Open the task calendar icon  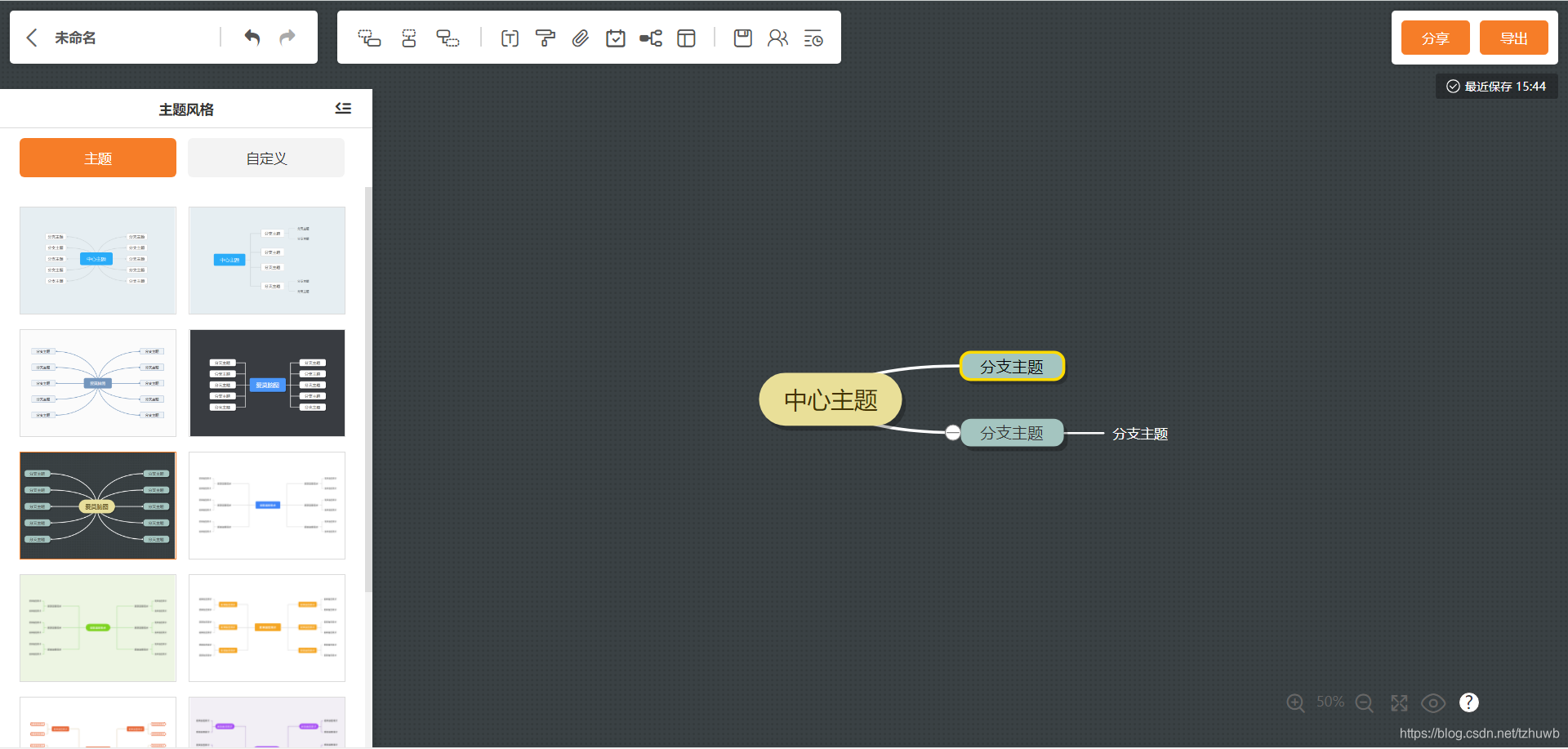[x=616, y=38]
